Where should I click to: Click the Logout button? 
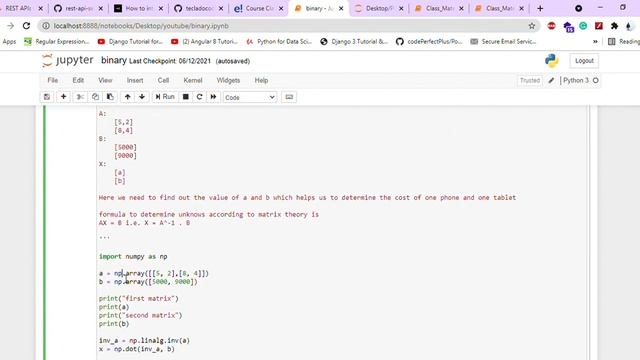click(x=584, y=61)
